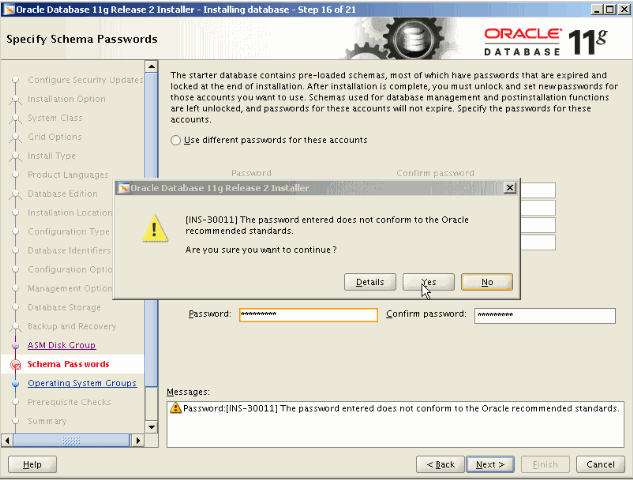Click the installer icon in the dialog title bar
633x480 pixels.
(124, 188)
